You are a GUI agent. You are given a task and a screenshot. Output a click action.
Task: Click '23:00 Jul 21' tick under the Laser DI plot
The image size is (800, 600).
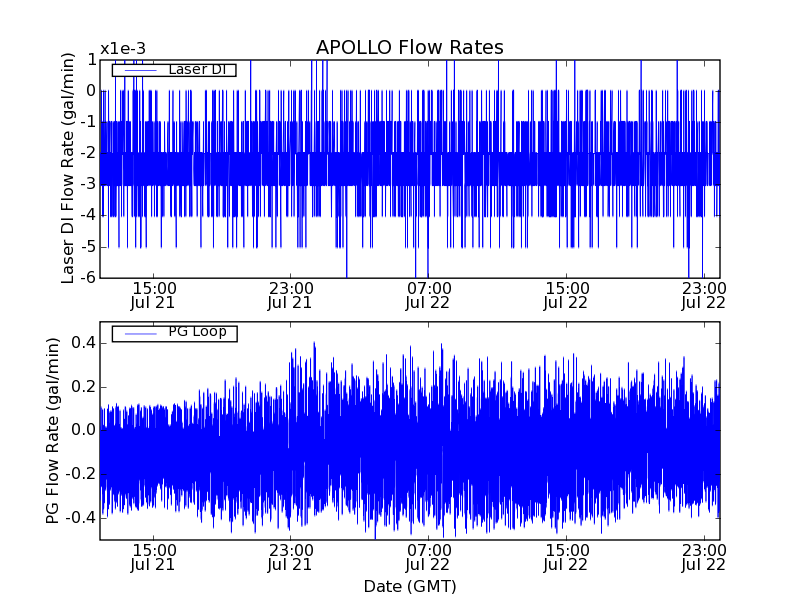[x=290, y=295]
